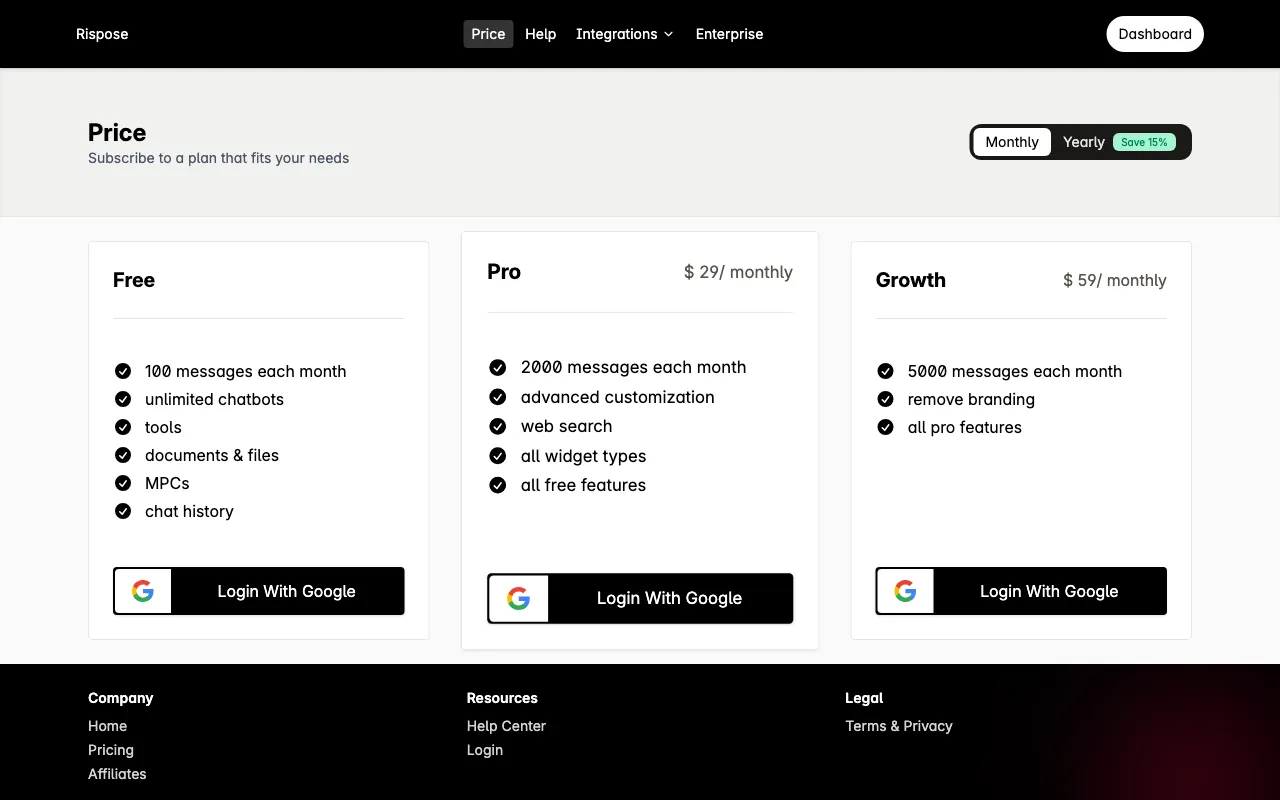This screenshot has width=1280, height=800.
Task: Open Help in the top navigation
Action: 540,34
